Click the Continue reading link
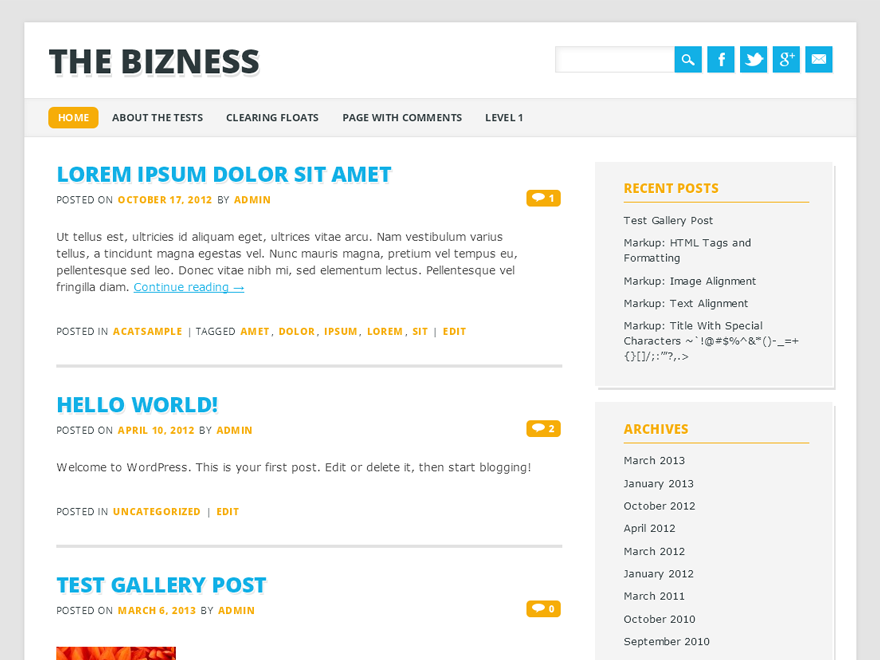The image size is (880, 660). (x=188, y=287)
